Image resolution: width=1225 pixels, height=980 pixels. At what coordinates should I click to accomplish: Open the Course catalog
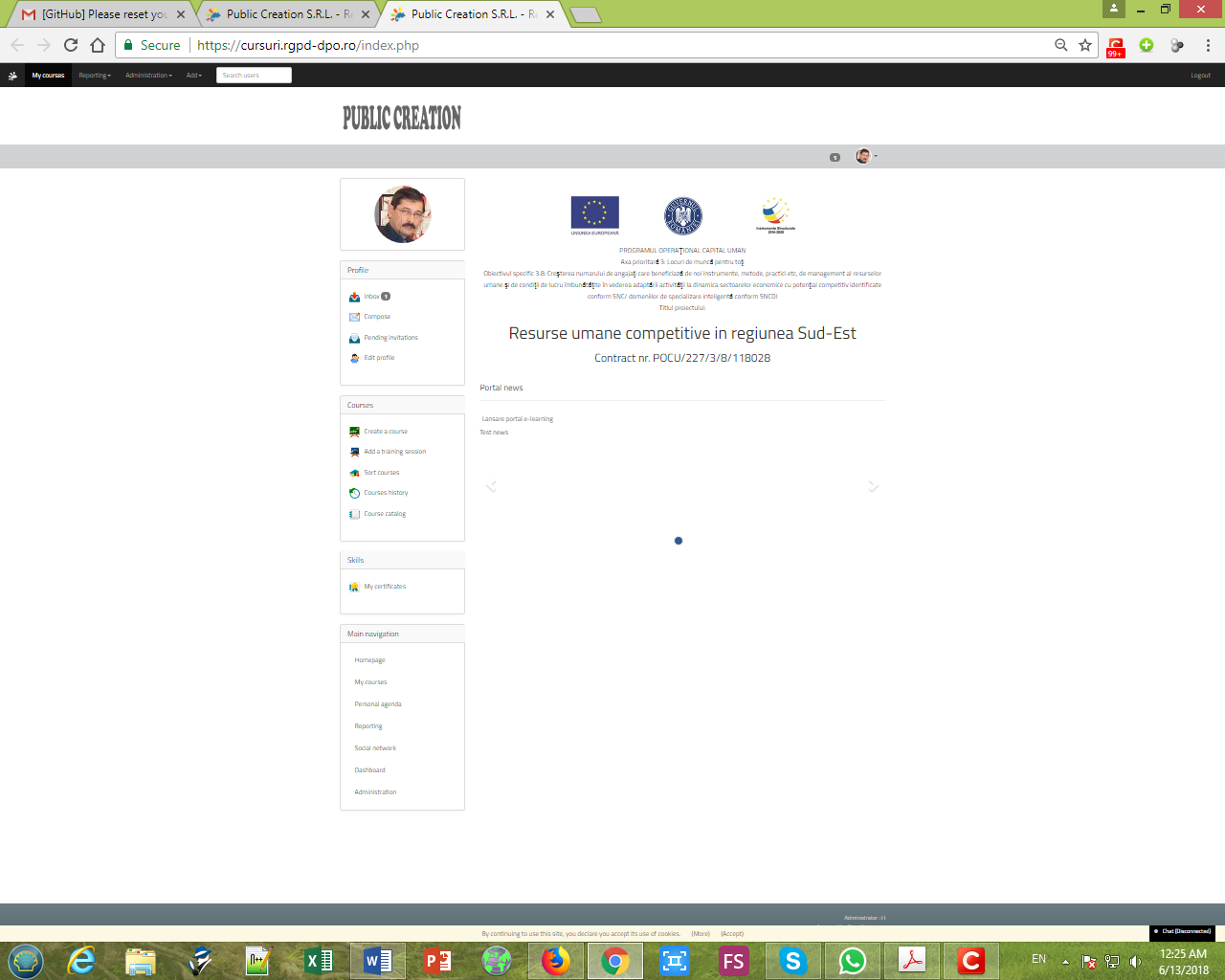pos(383,513)
